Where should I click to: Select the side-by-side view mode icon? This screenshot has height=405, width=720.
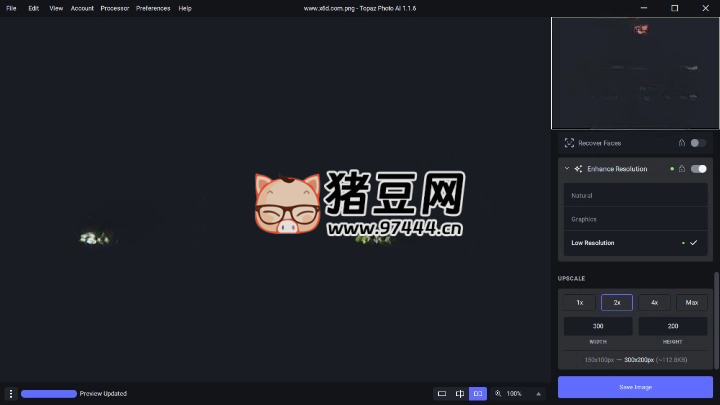click(478, 394)
